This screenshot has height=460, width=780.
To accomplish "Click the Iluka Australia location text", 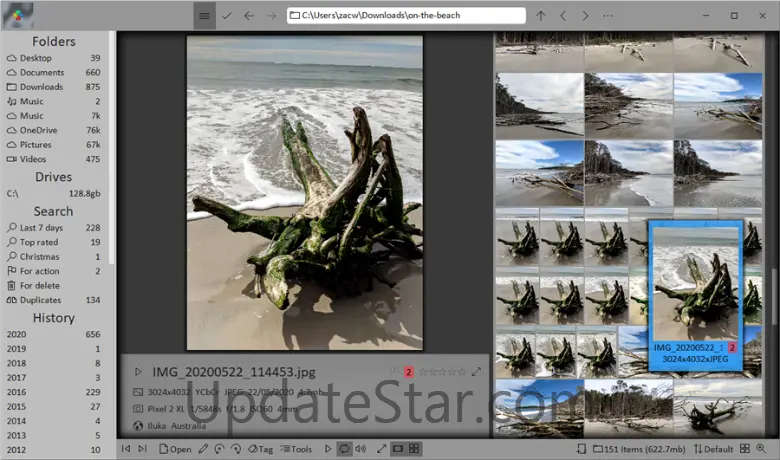I will [x=177, y=426].
